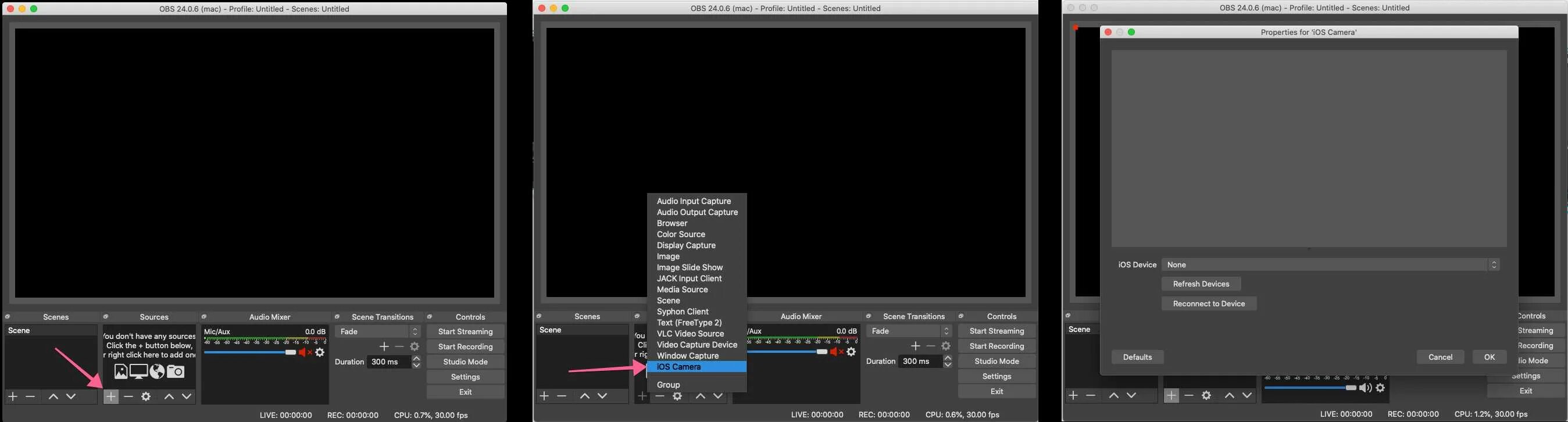The height and width of the screenshot is (422, 1568).
Task: Add a source in the left OBS window
Action: click(x=111, y=396)
